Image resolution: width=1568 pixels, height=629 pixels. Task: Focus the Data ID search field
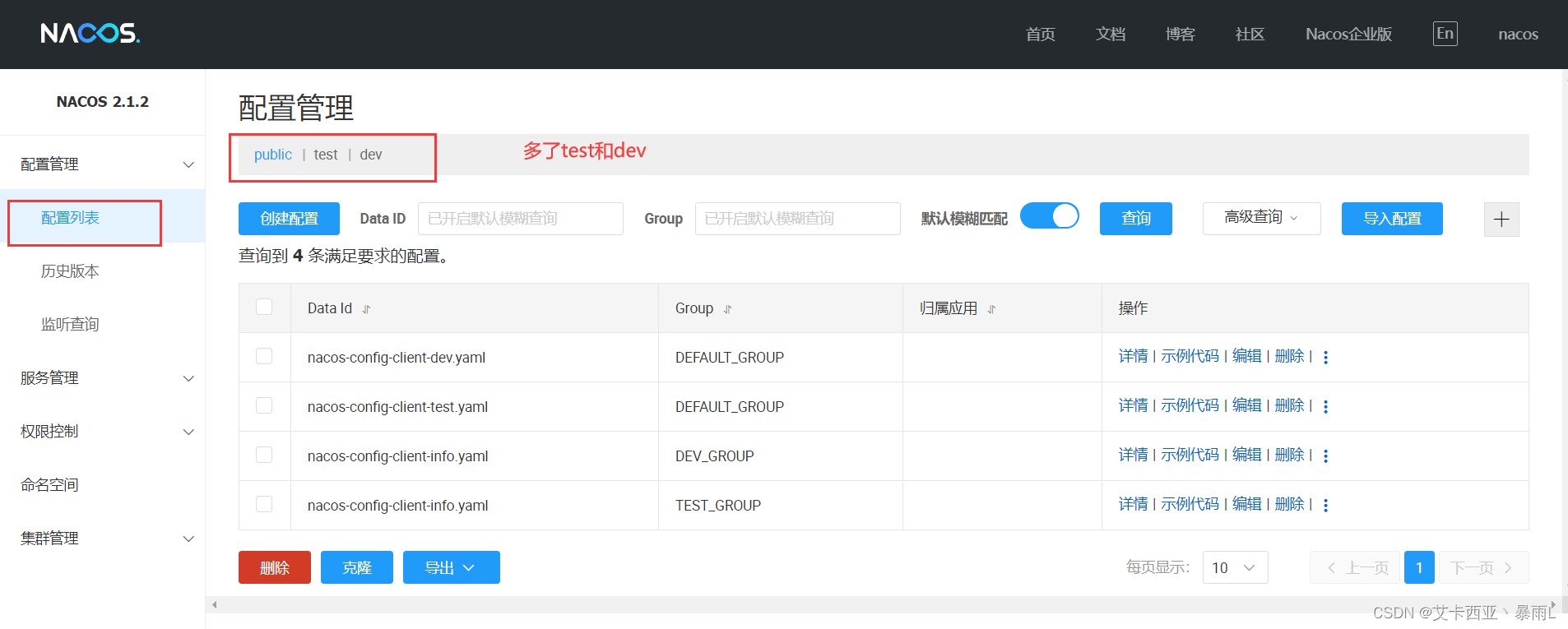pos(521,219)
